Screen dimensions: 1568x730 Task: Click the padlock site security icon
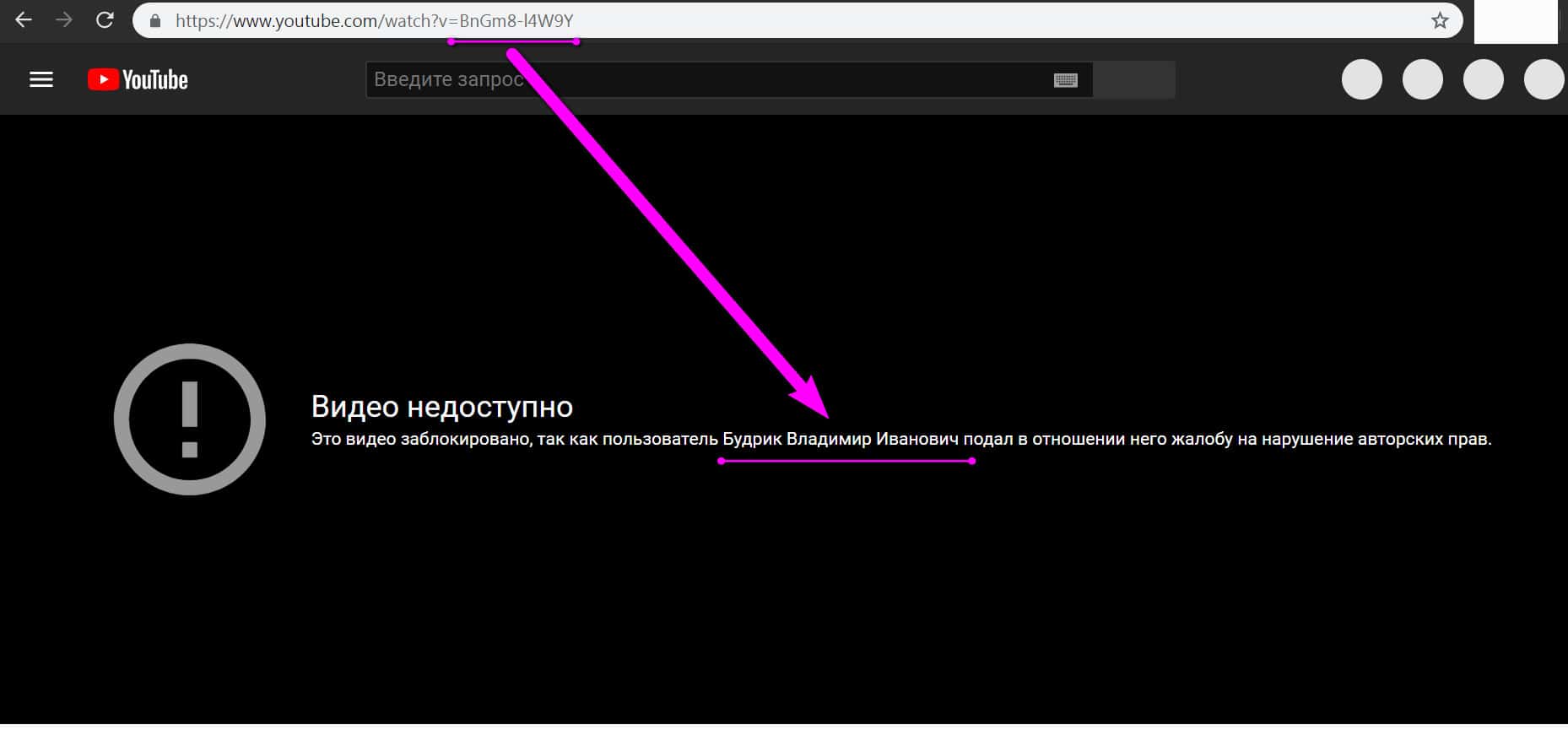(x=155, y=21)
